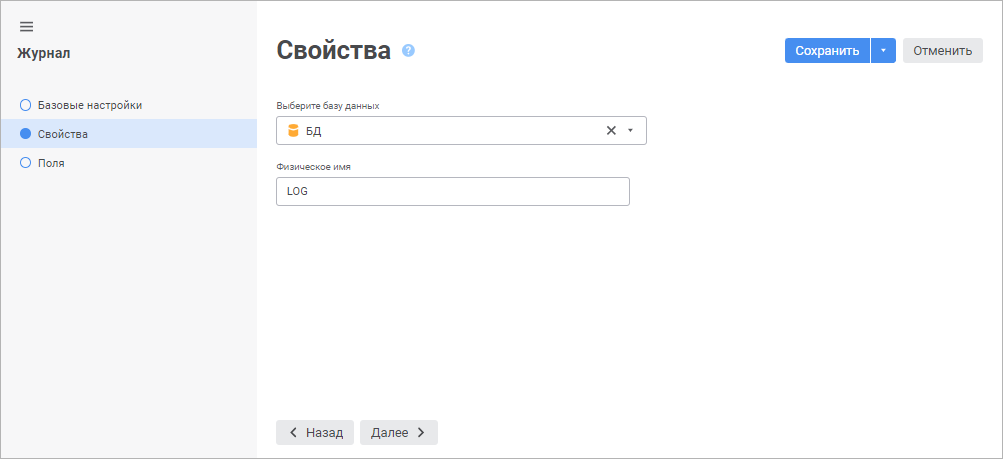The image size is (1003, 459).
Task: Go to the Базовые настройки section
Action: point(96,105)
